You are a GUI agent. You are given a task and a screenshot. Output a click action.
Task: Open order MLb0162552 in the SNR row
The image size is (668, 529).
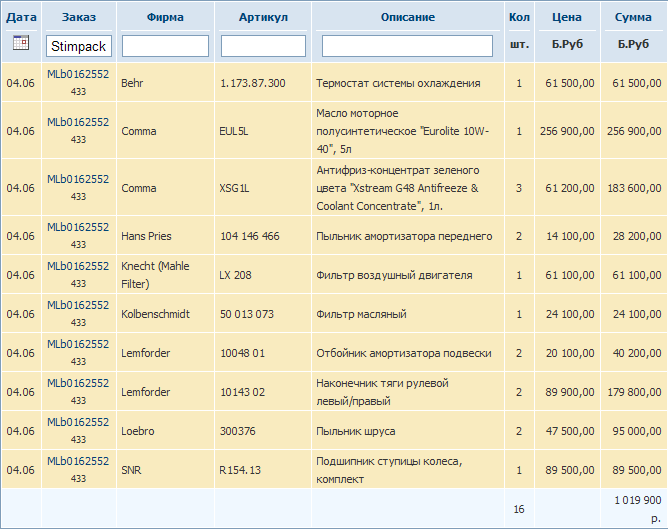[78, 461]
